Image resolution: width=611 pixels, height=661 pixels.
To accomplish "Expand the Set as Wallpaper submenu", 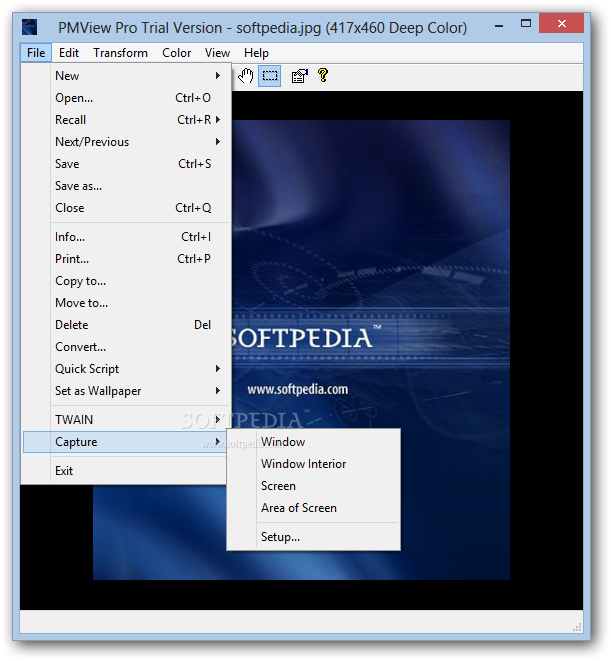I will (x=127, y=391).
